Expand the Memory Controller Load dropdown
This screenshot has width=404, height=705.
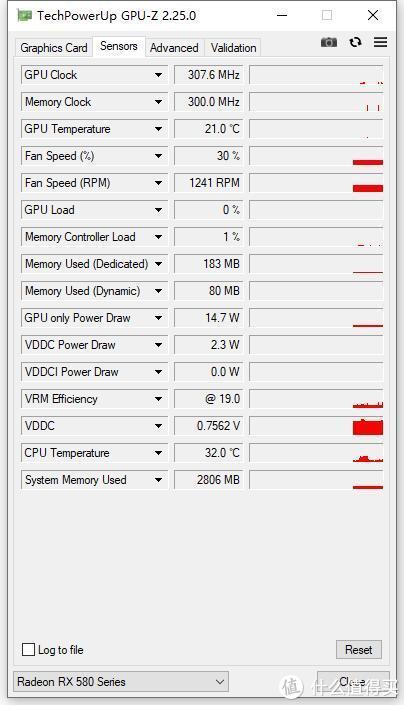coord(158,237)
